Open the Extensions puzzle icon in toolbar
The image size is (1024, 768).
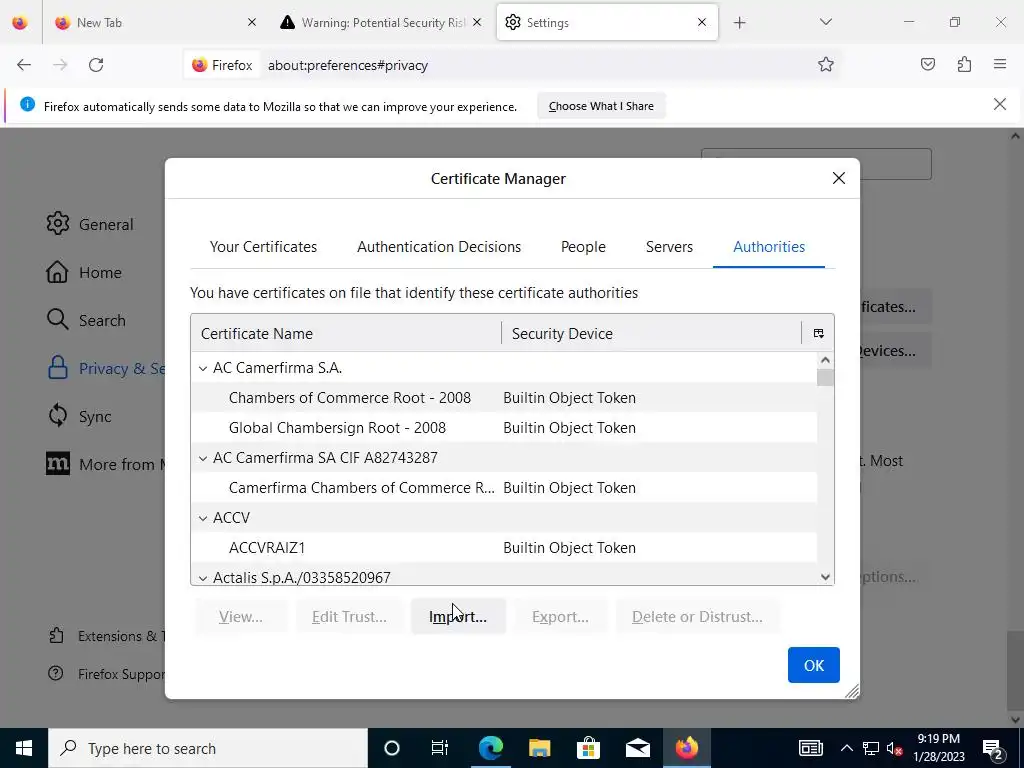pos(964,64)
